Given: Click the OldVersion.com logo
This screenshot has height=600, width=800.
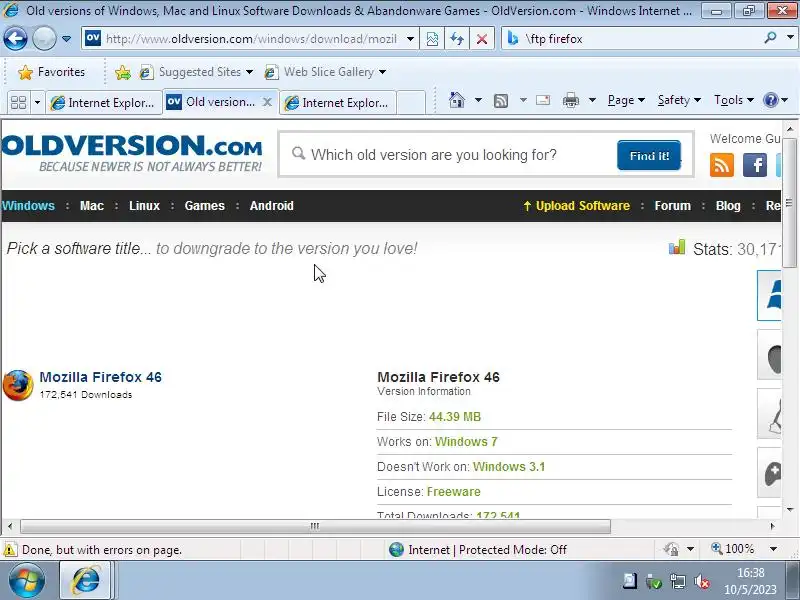Looking at the screenshot, I should [x=132, y=153].
